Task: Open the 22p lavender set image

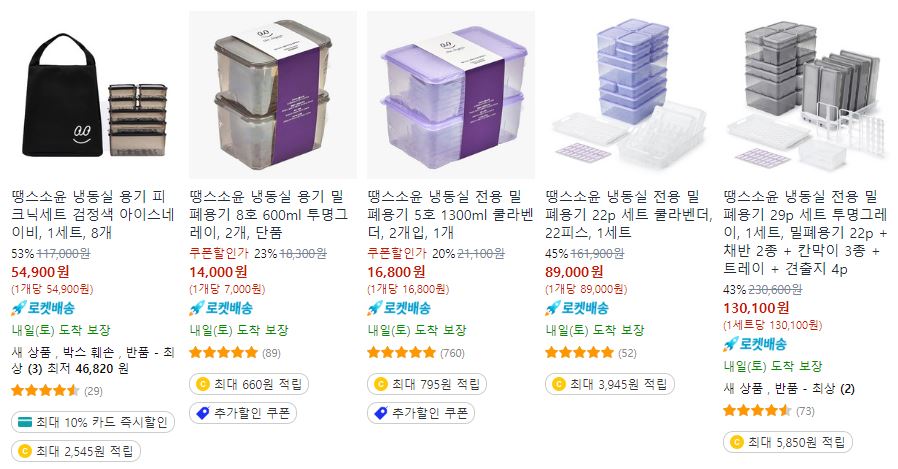Action: pos(629,95)
